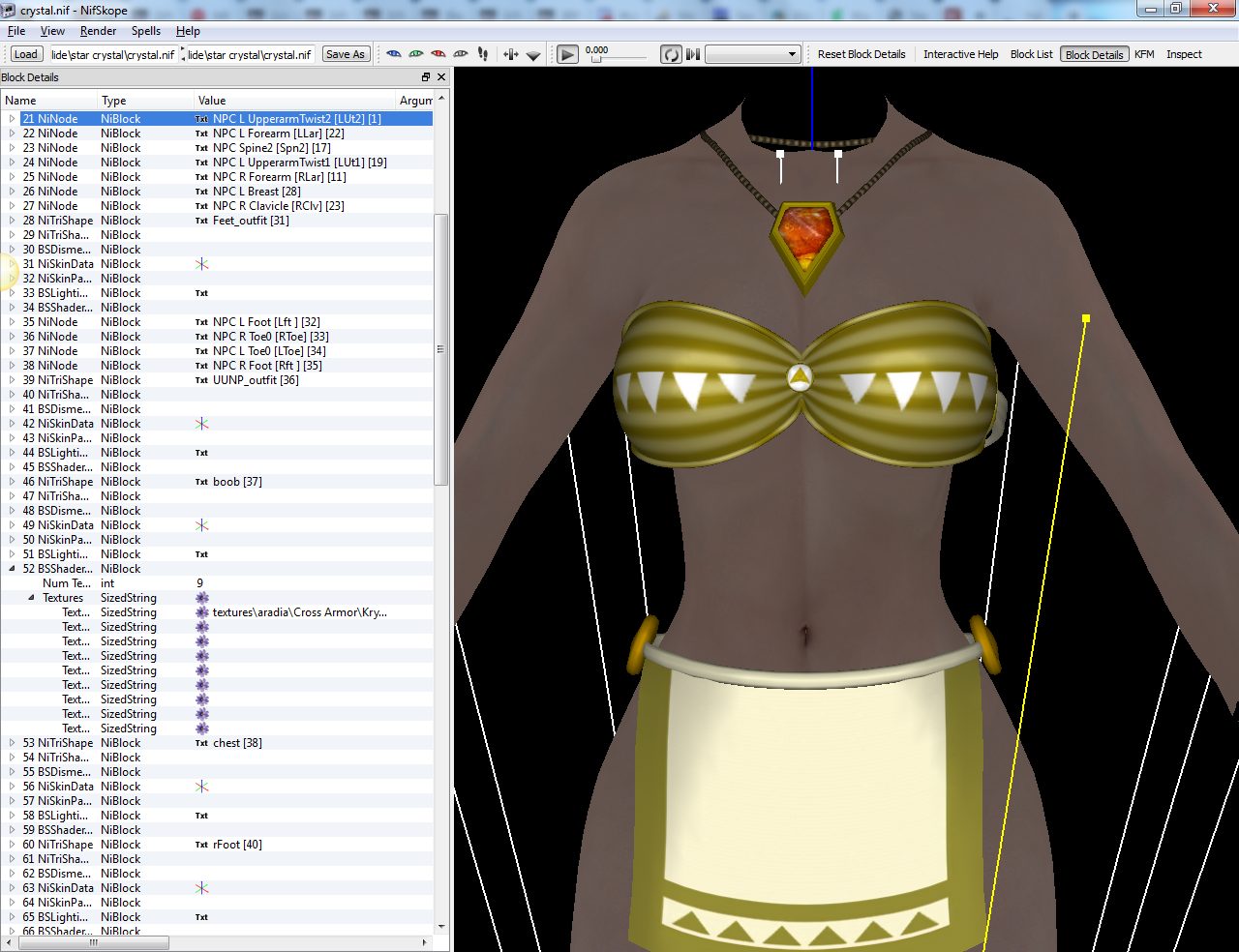The image size is (1239, 952).
Task: Collapse the 52 BSShader row
Action: 13,569
